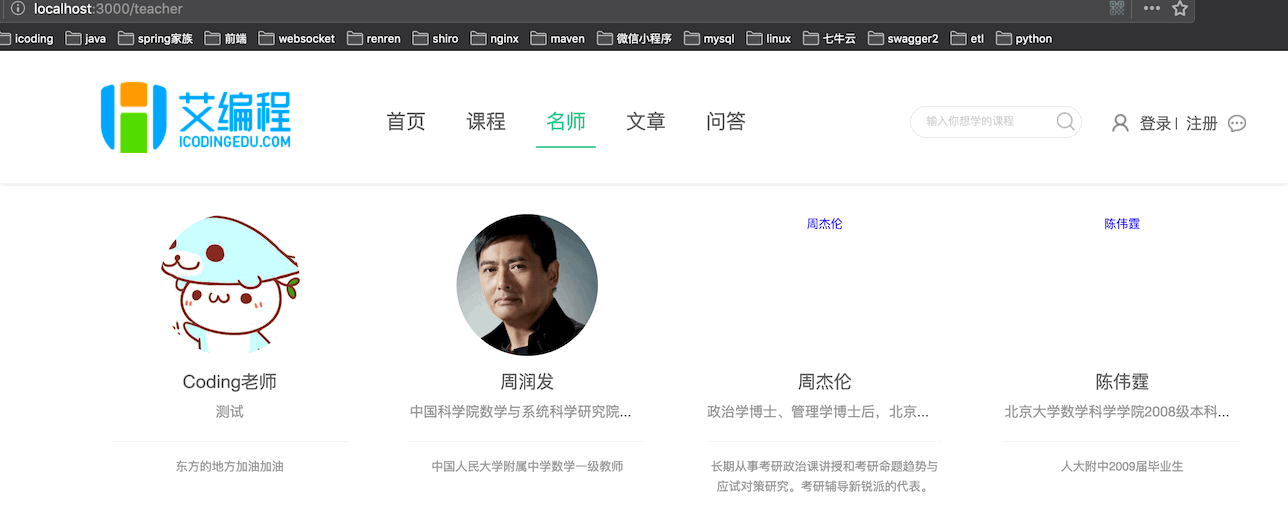Open the python bookmark folder
This screenshot has width=1288, height=526.
(1024, 39)
